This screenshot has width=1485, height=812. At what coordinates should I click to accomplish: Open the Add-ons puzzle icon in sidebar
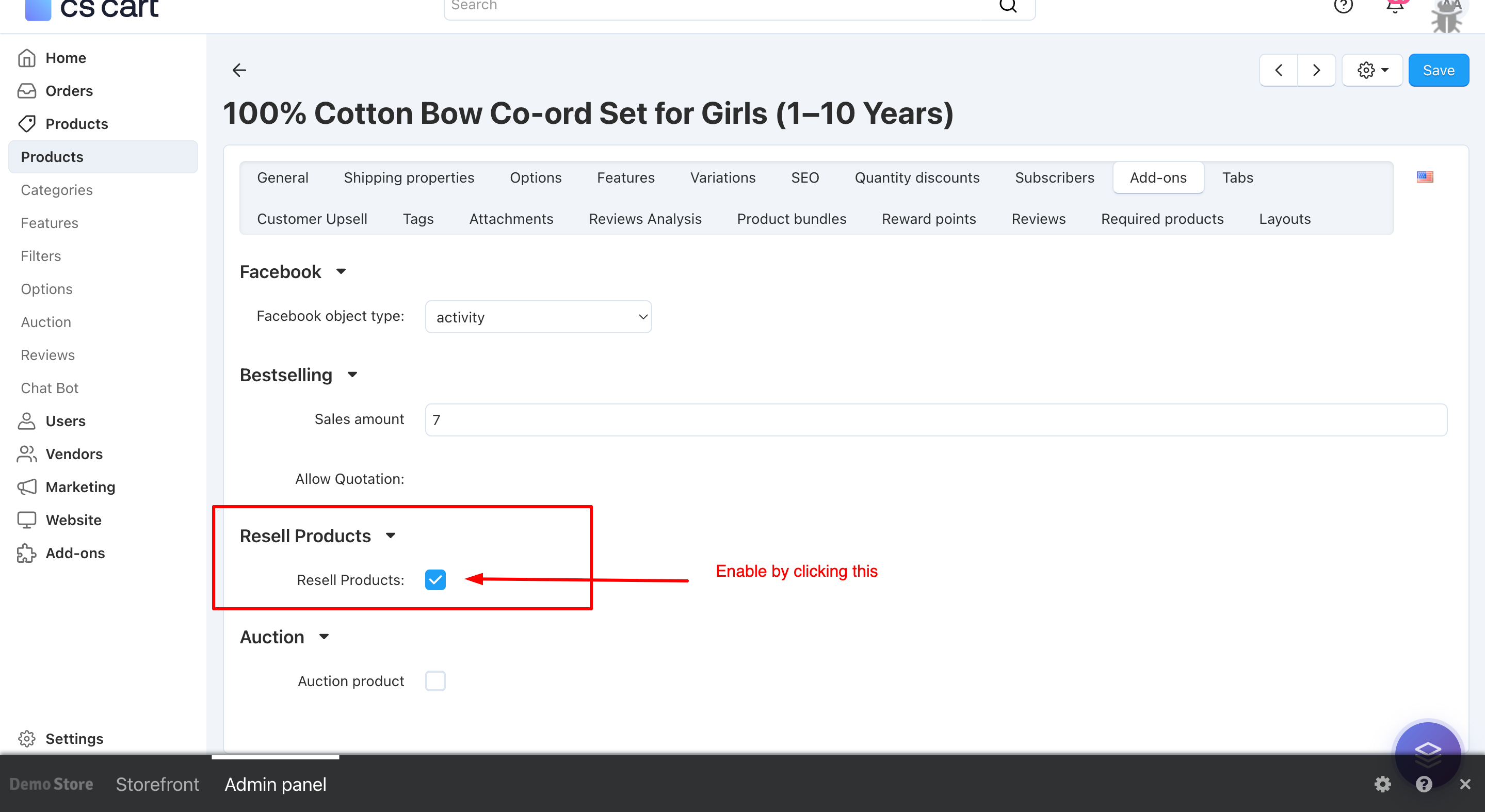click(x=26, y=553)
